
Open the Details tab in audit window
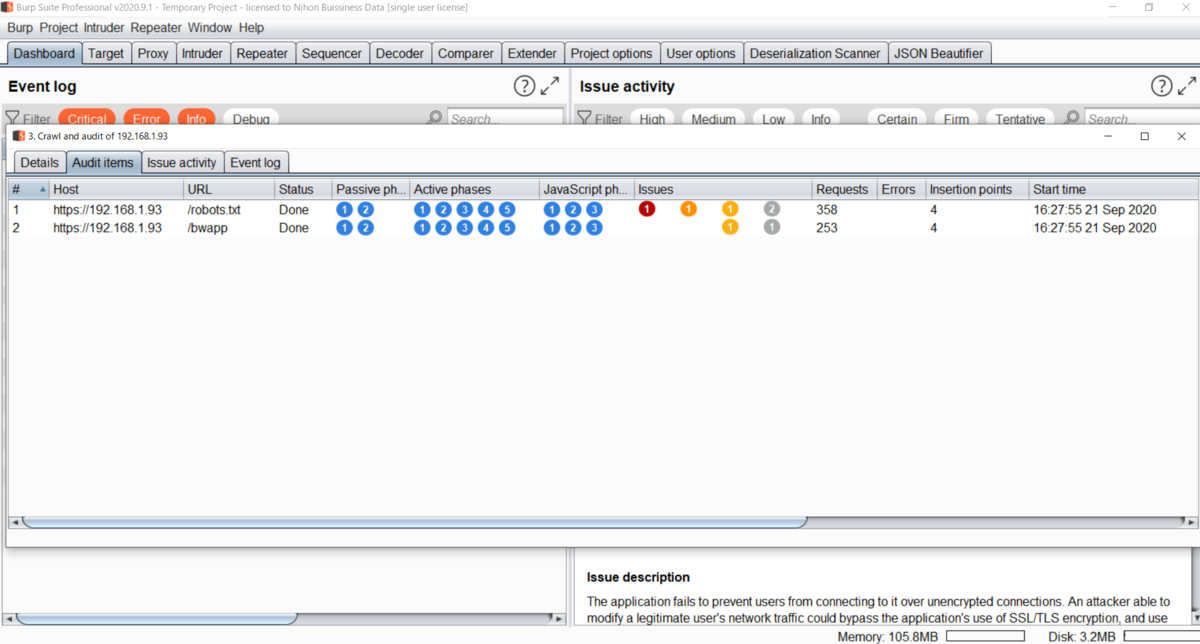(40, 162)
